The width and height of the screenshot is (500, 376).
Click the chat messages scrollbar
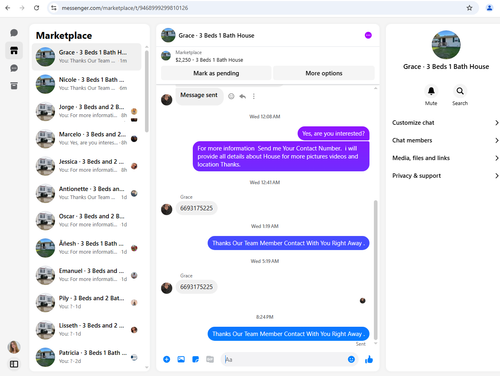(376, 270)
